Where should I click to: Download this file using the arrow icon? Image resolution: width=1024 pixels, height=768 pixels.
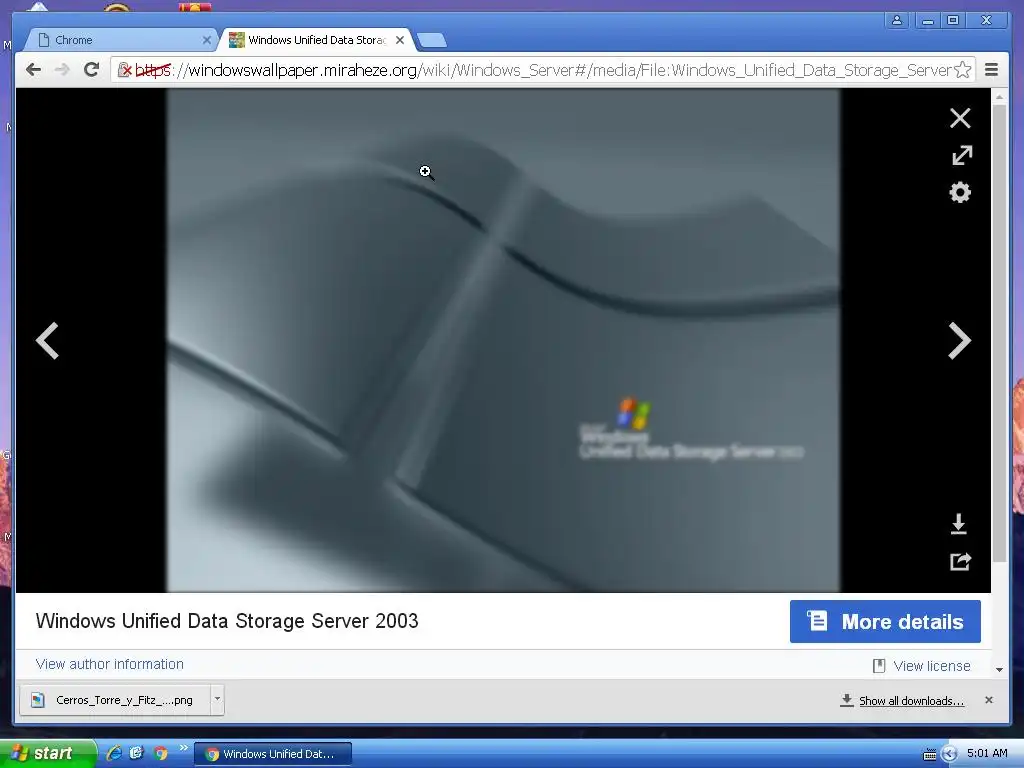pos(959,524)
